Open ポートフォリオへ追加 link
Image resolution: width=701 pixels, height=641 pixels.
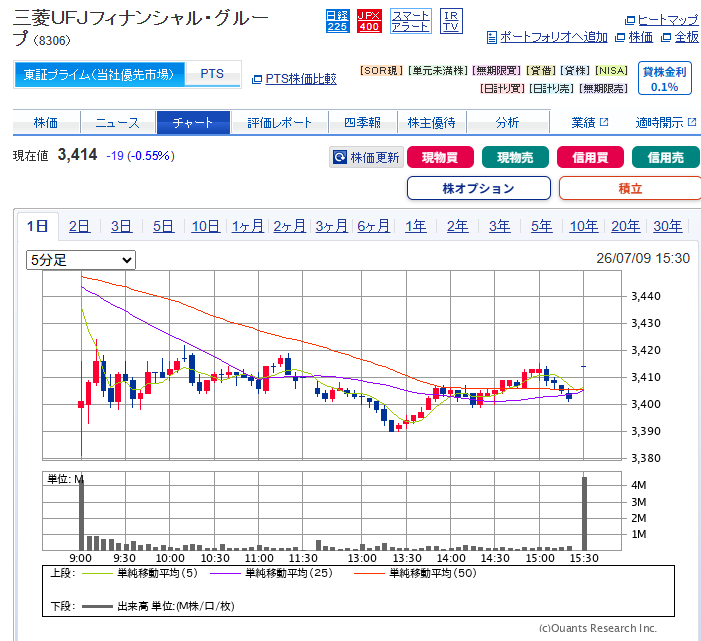point(553,37)
